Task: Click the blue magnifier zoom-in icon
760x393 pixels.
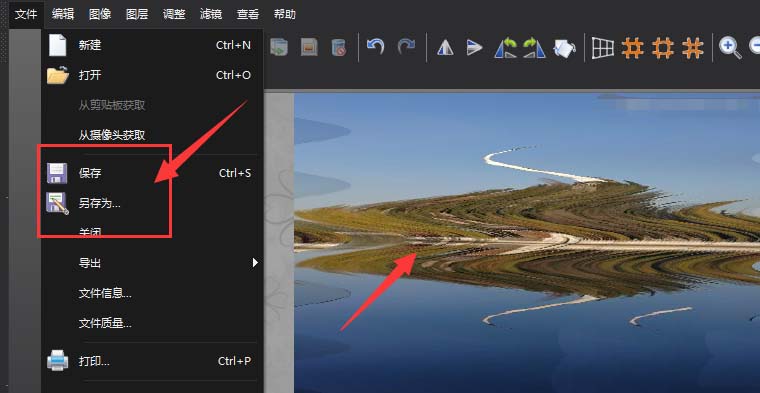Action: 730,47
